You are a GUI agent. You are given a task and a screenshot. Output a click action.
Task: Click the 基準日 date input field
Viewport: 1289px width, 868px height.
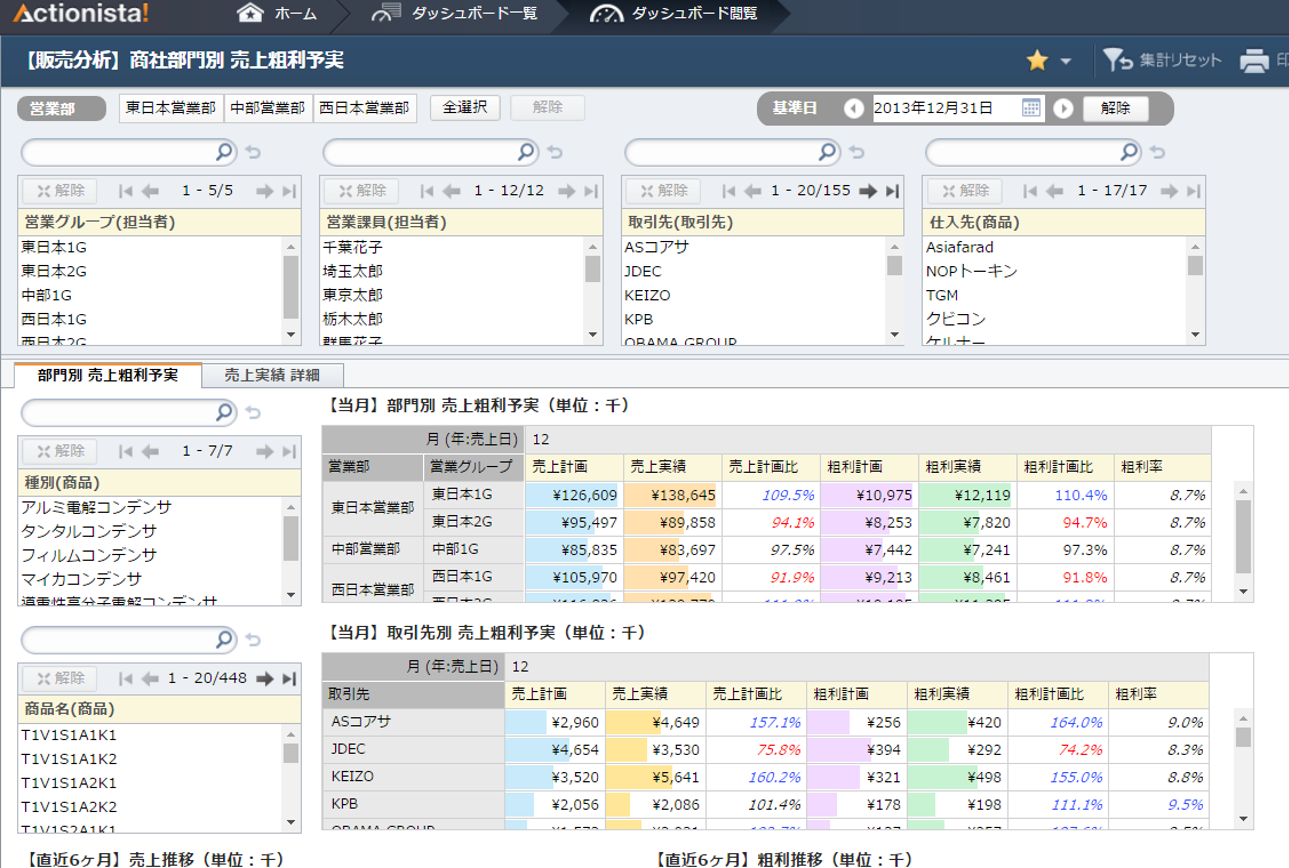tap(945, 108)
